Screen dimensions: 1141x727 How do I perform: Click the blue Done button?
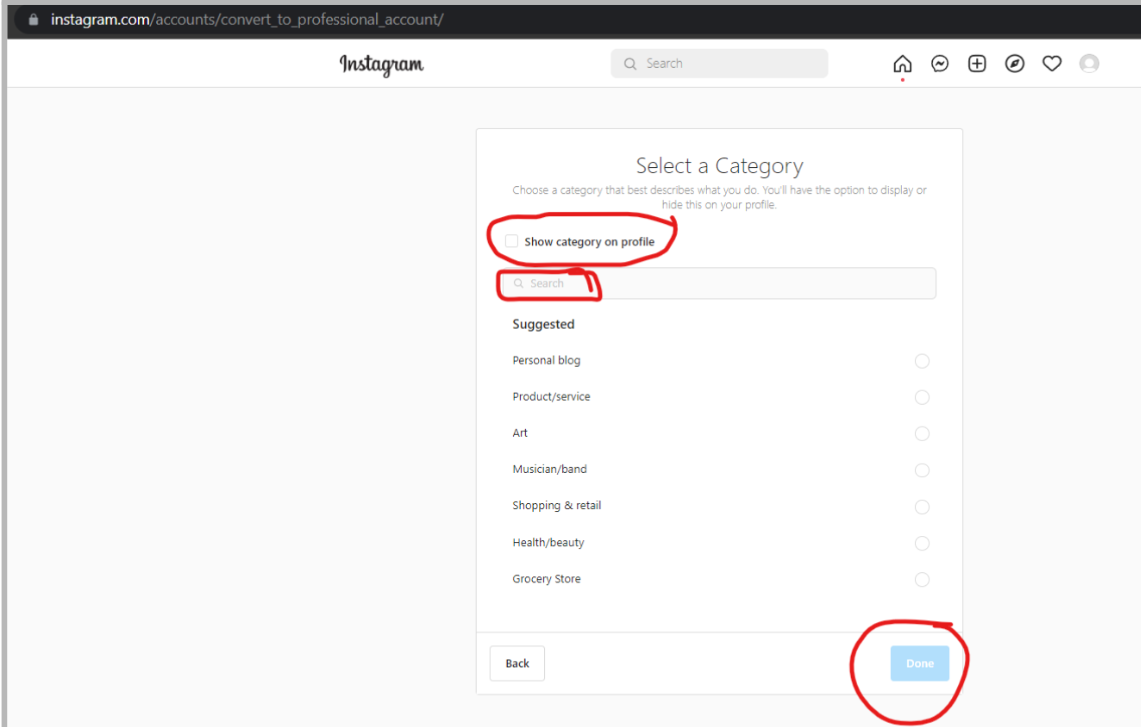point(919,664)
